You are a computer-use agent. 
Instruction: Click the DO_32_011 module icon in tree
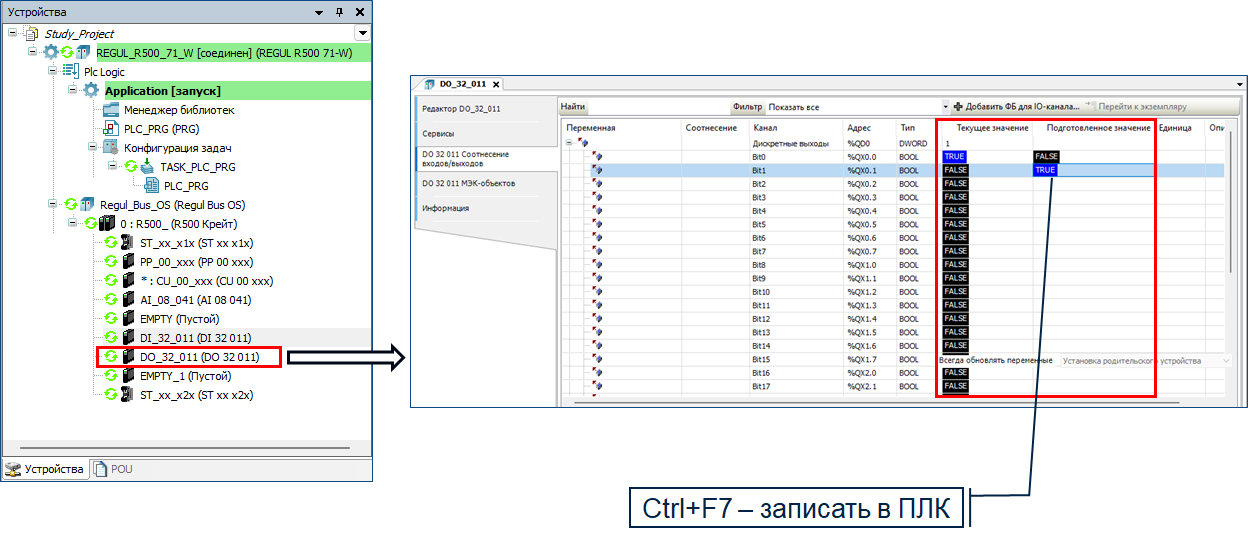tap(128, 357)
